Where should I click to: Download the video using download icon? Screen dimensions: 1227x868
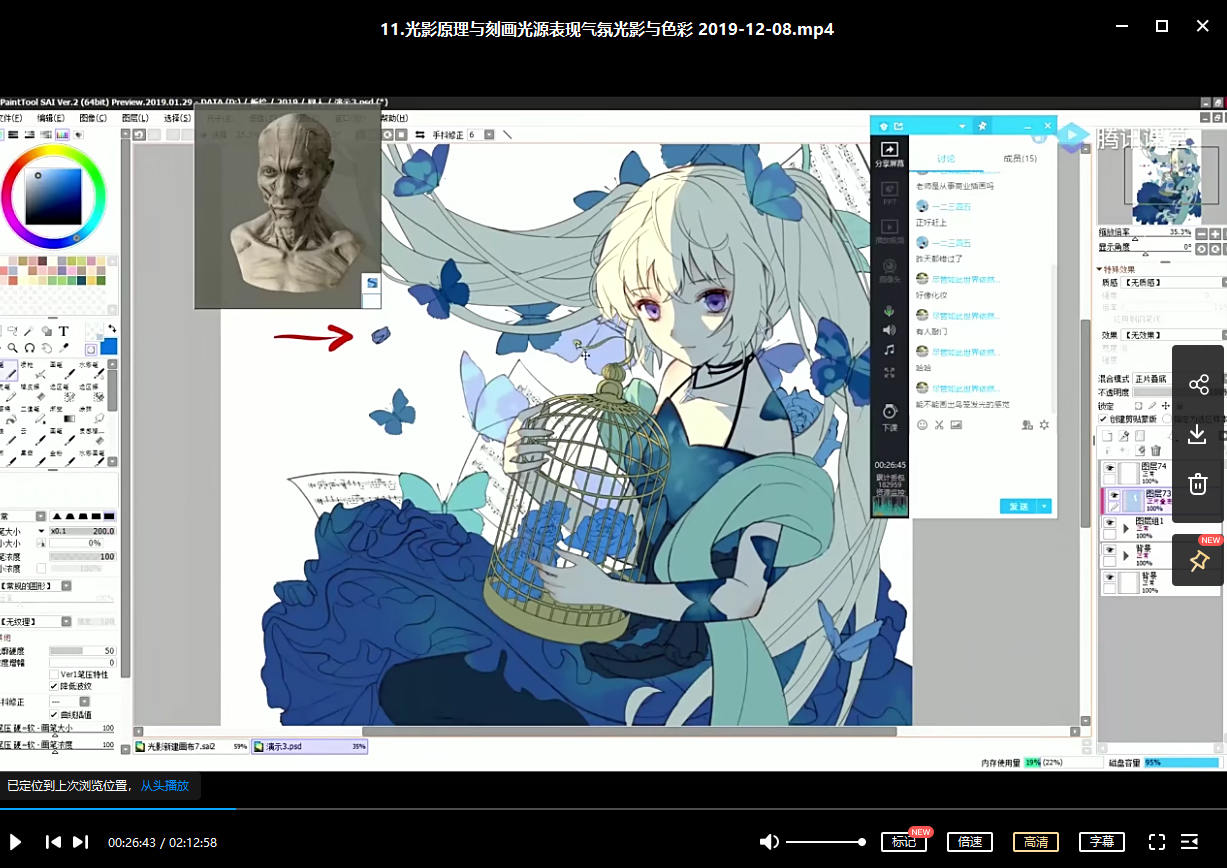click(1198, 434)
